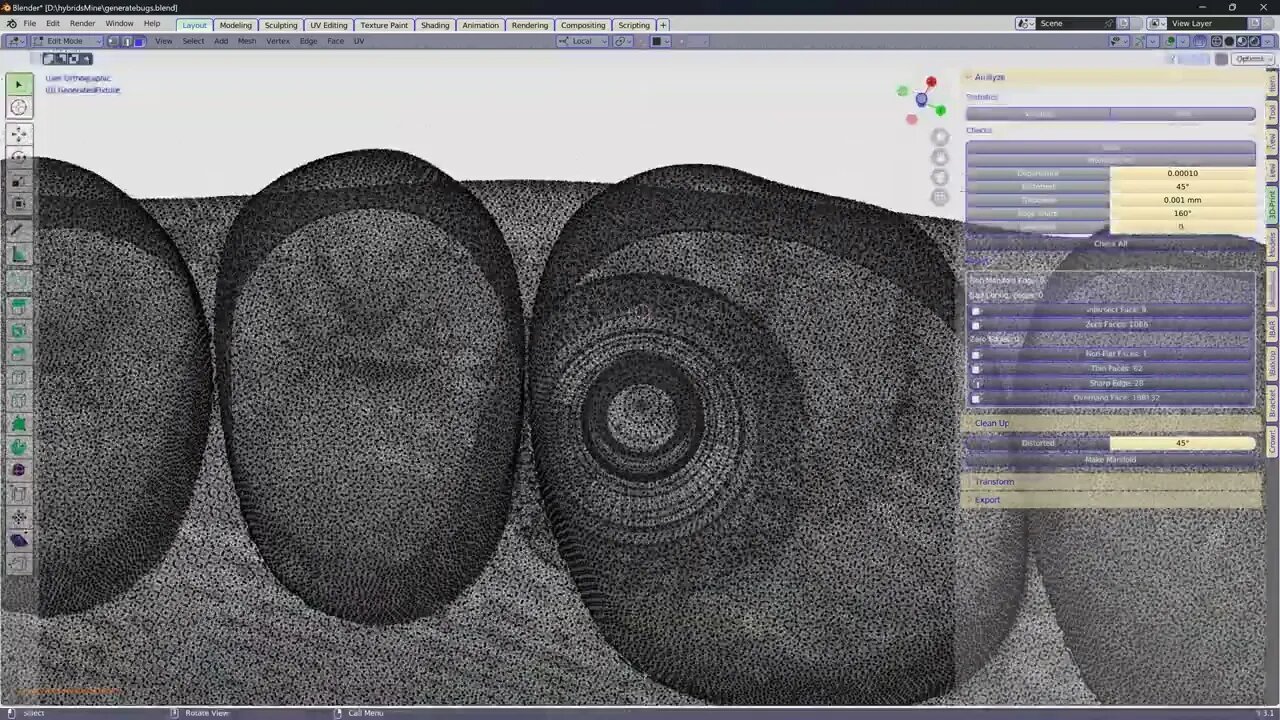Toggle camera view gizmo button

tap(940, 177)
